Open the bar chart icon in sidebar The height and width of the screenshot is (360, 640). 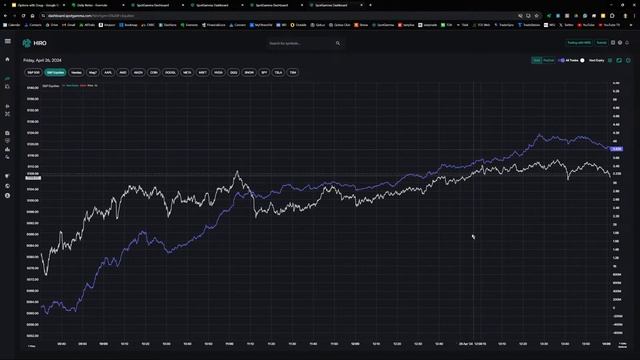click(7, 149)
